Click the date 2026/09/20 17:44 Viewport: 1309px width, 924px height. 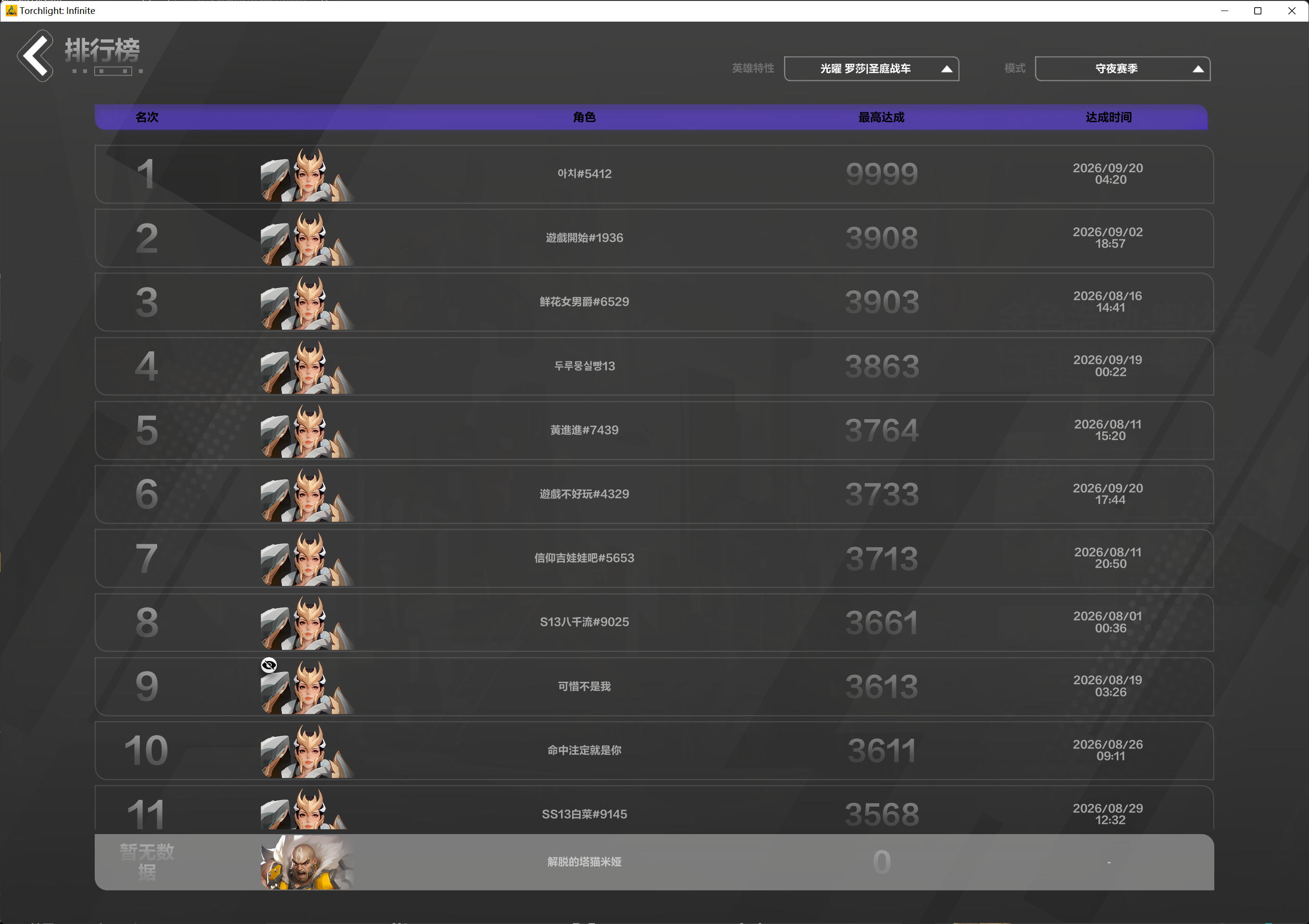[1109, 494]
